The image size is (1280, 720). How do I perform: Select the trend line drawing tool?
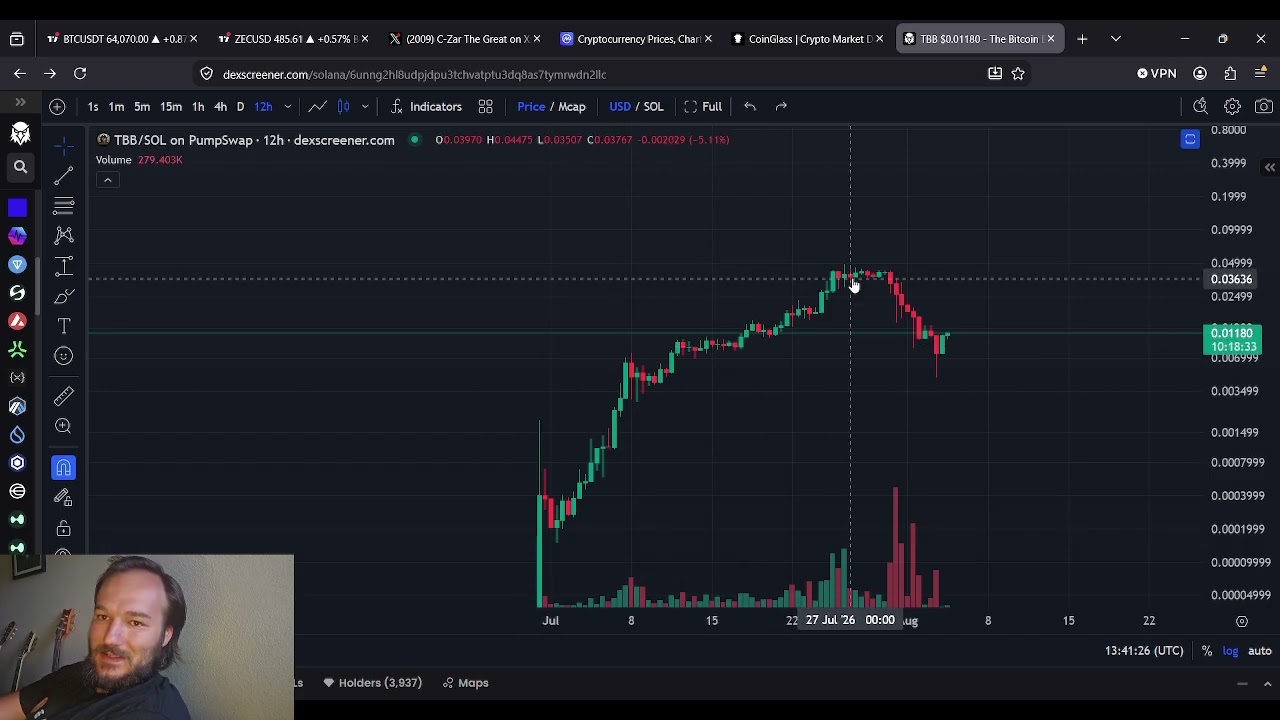tap(63, 176)
